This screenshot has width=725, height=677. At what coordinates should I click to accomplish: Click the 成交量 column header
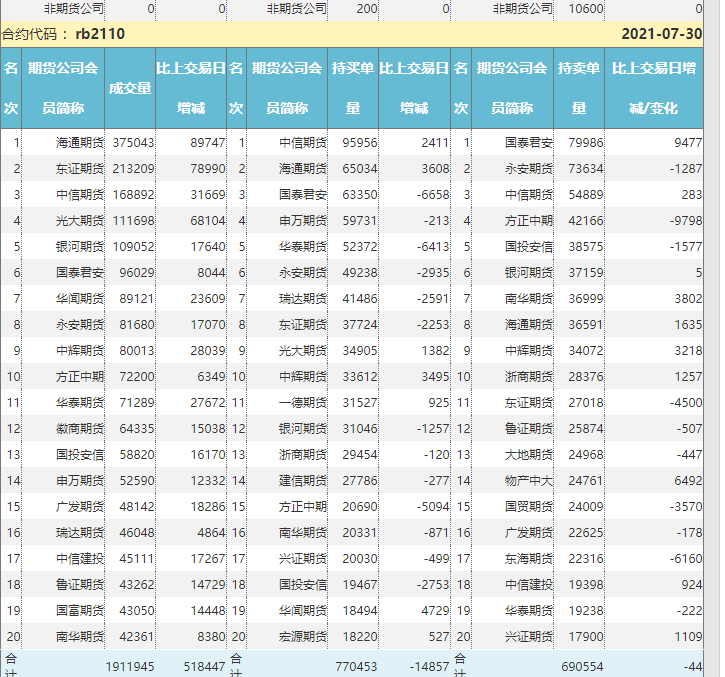(130, 88)
